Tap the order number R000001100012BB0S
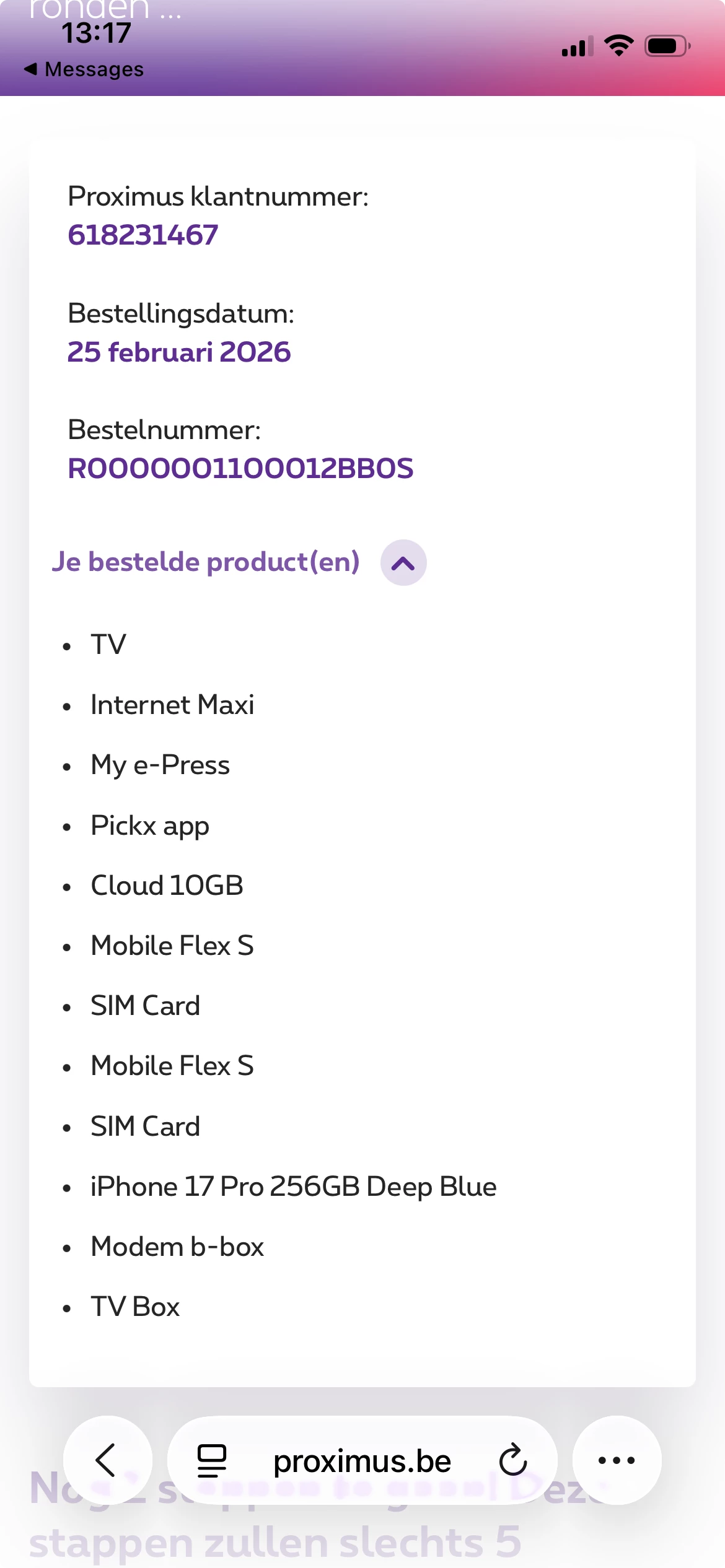The image size is (725, 1568). point(240,469)
